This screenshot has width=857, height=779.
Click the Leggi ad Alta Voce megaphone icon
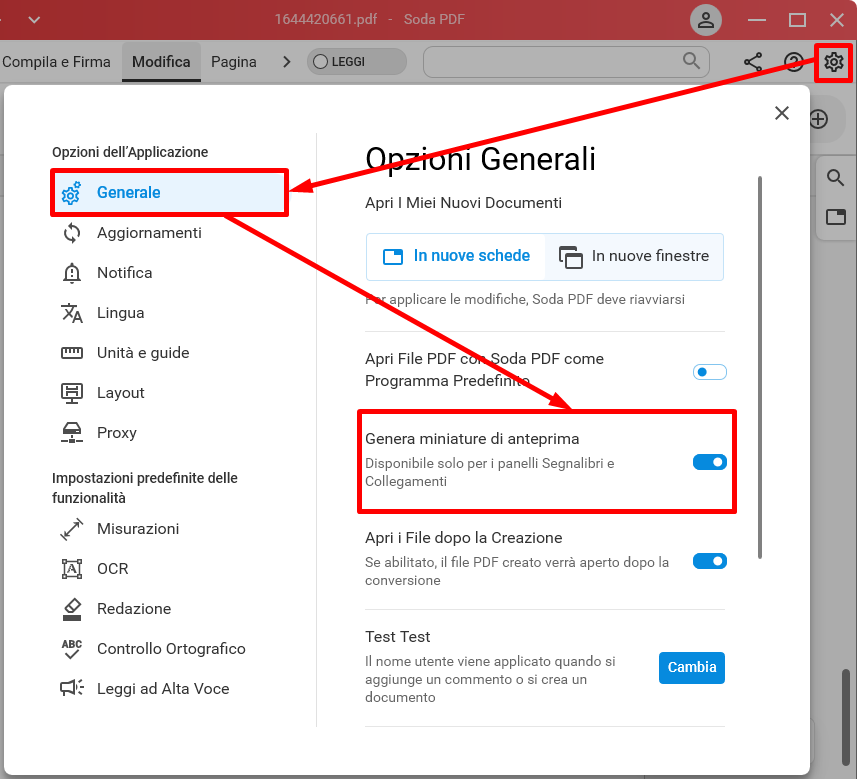[72, 688]
